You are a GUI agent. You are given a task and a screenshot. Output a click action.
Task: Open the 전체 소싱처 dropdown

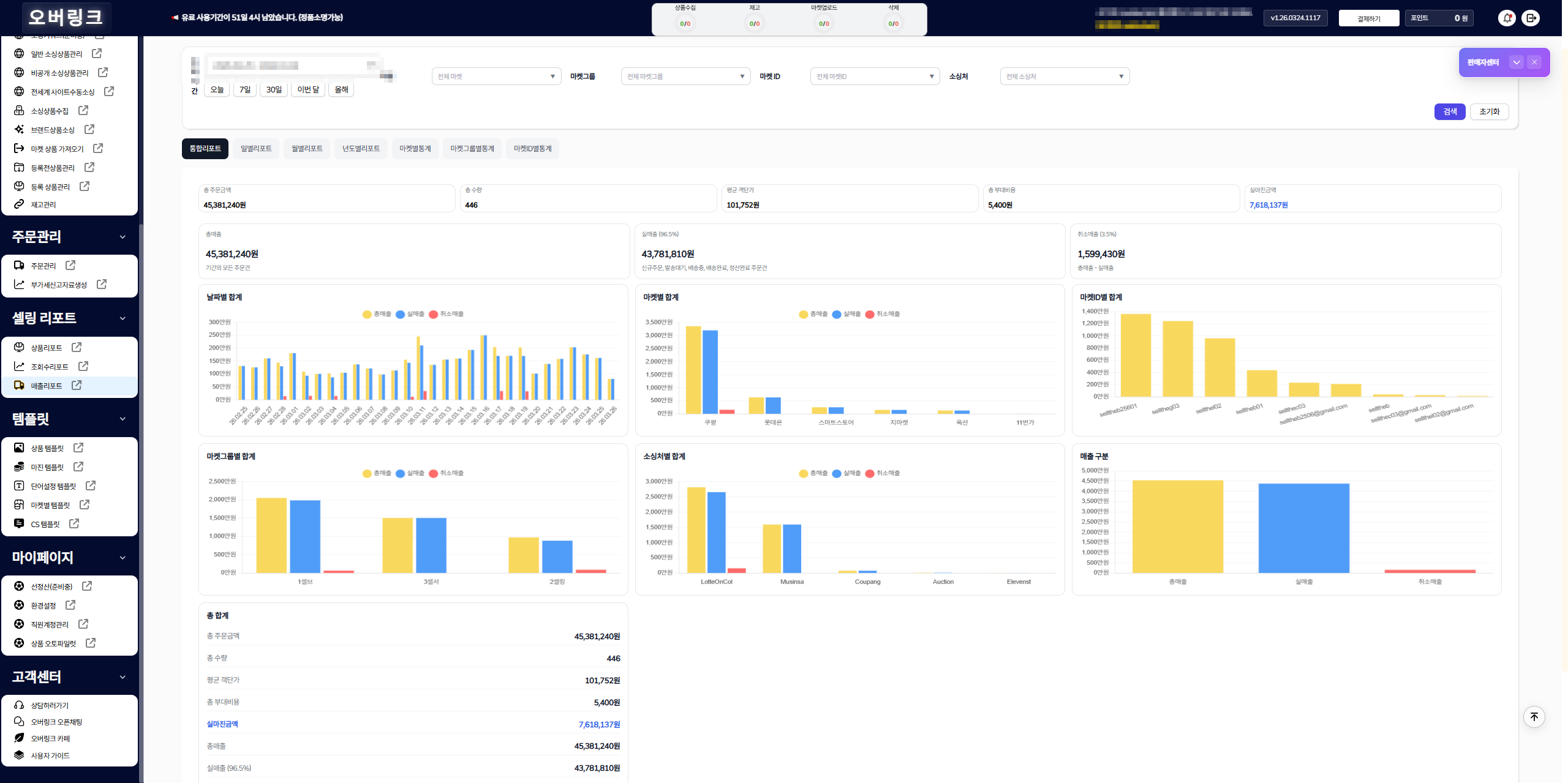[x=1064, y=77]
